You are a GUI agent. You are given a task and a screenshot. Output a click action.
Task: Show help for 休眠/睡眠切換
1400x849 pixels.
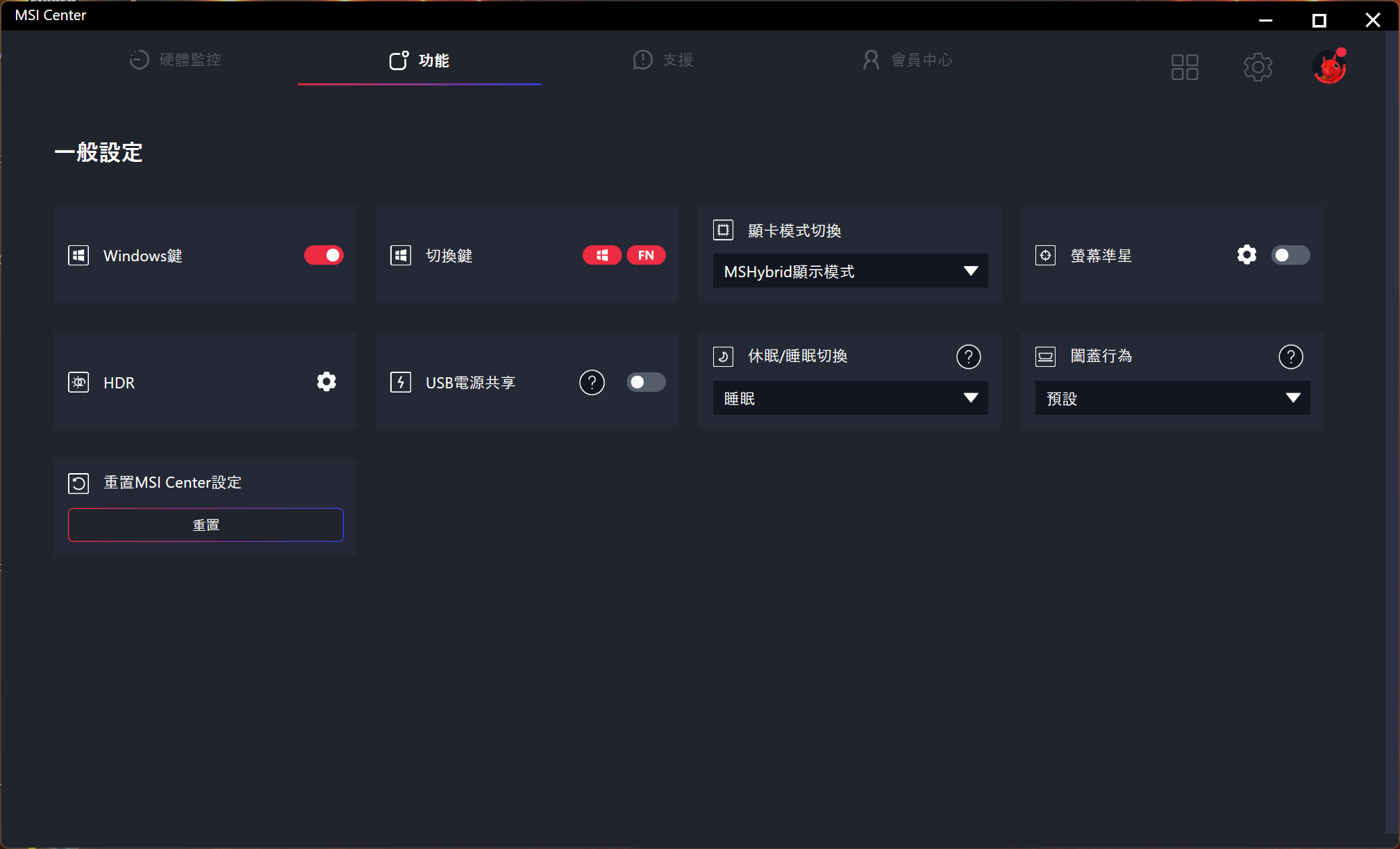968,356
